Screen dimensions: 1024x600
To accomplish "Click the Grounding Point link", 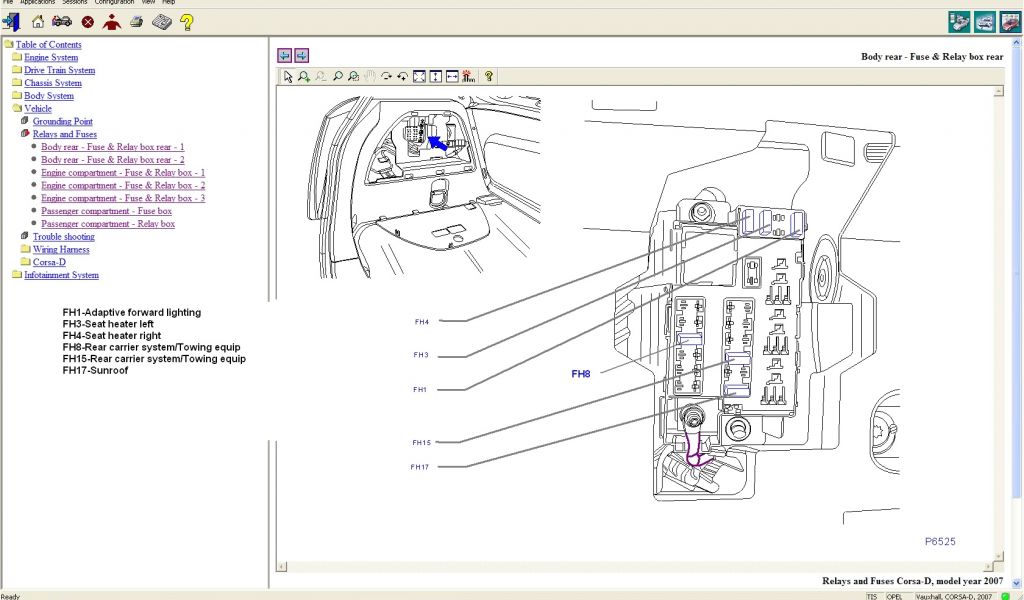I will point(62,121).
